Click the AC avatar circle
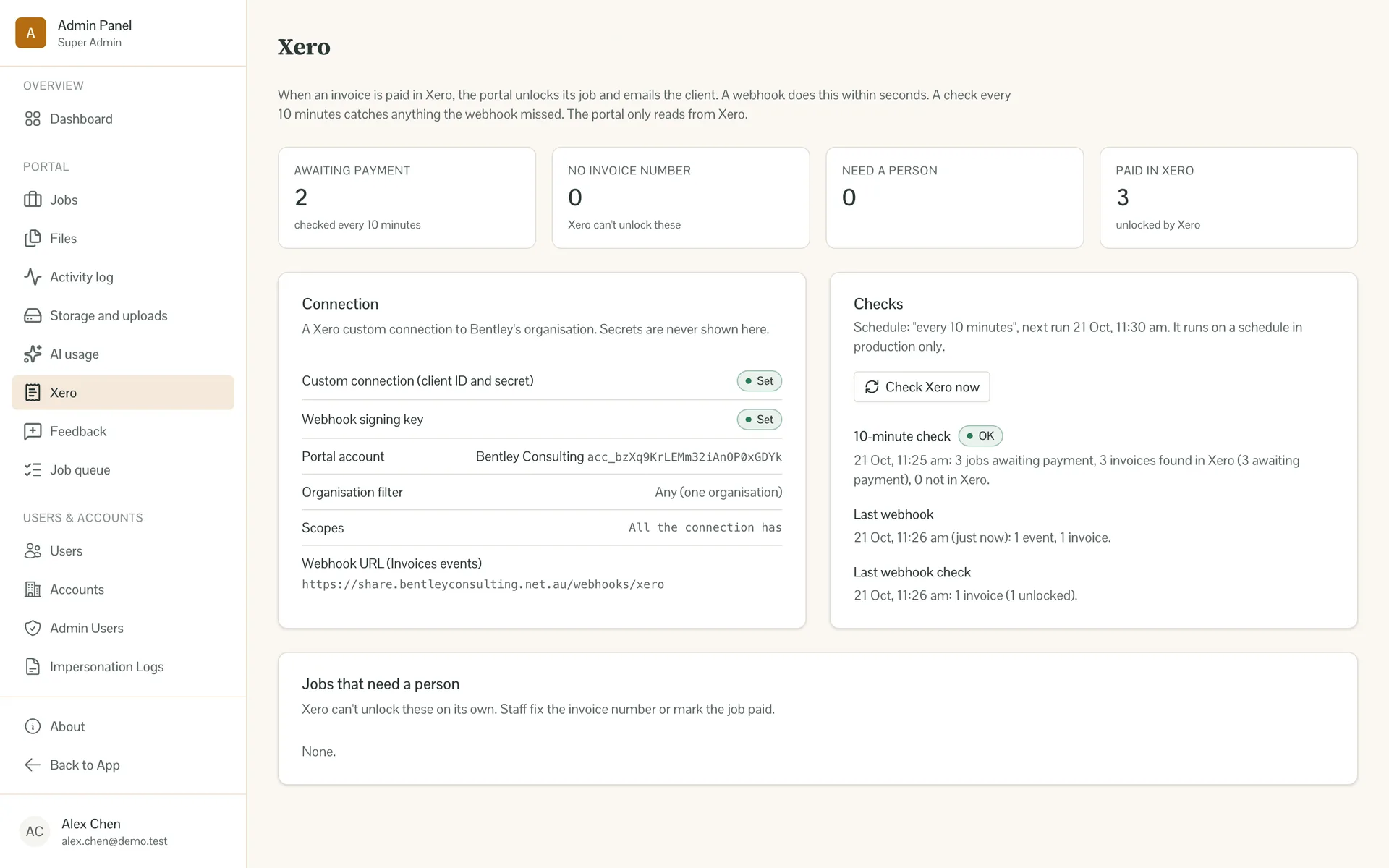 click(34, 832)
